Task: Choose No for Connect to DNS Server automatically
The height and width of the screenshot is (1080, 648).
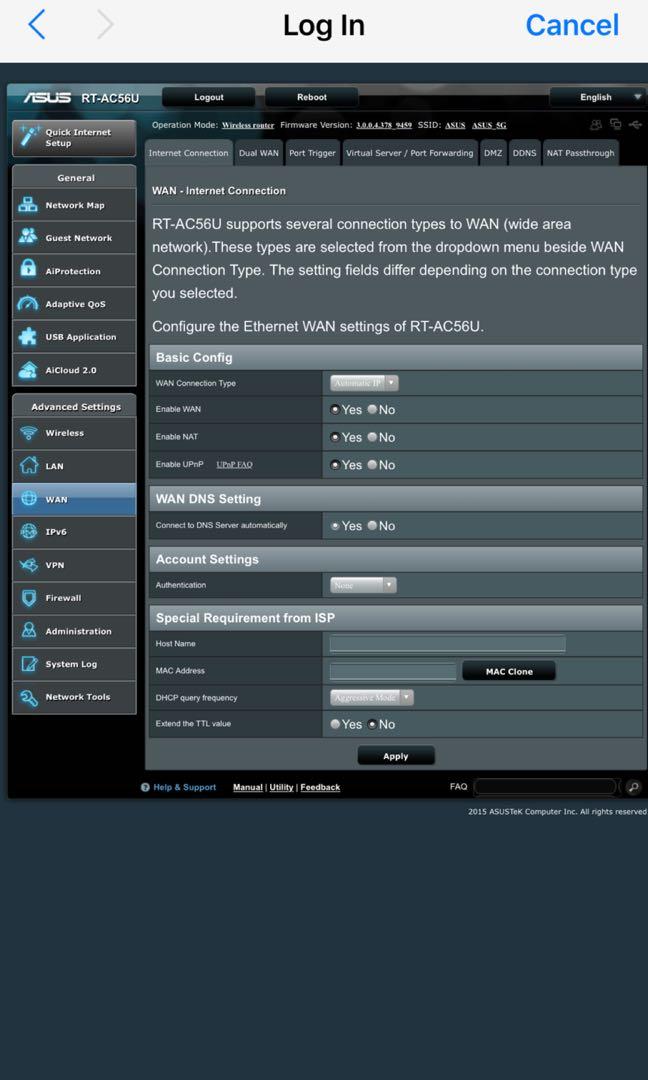Action: [x=372, y=526]
